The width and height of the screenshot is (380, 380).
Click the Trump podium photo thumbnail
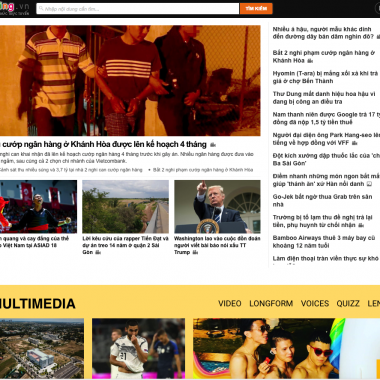tap(217, 207)
